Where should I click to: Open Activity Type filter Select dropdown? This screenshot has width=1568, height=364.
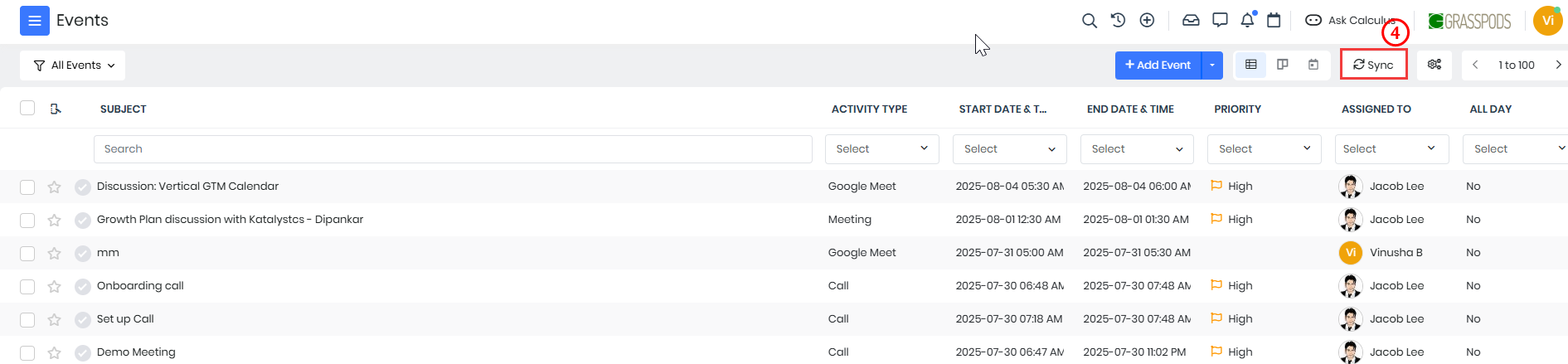point(881,149)
